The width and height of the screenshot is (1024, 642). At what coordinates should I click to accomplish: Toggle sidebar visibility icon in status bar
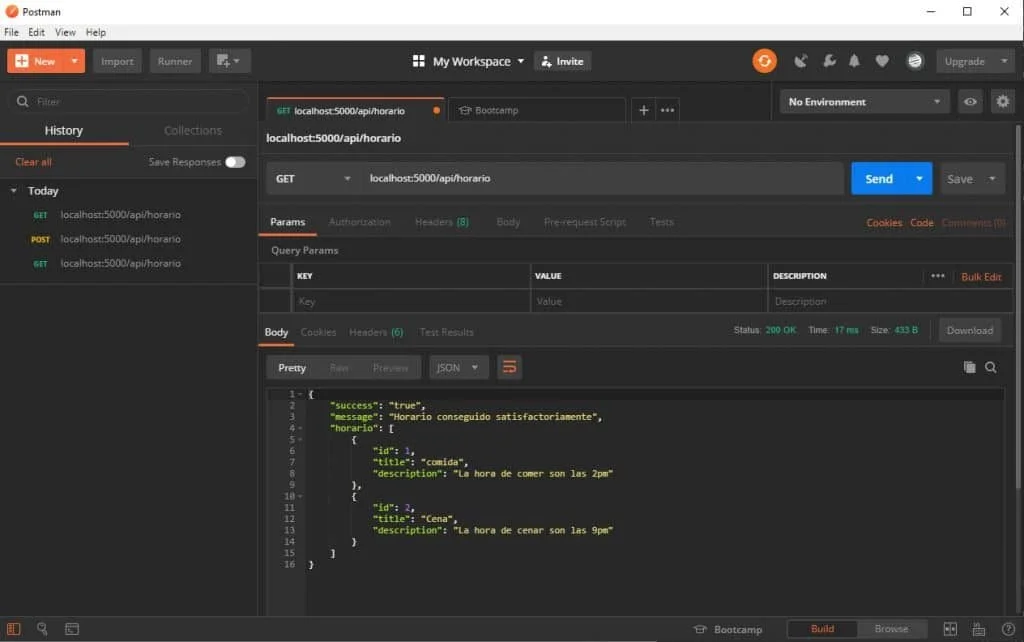click(14, 629)
